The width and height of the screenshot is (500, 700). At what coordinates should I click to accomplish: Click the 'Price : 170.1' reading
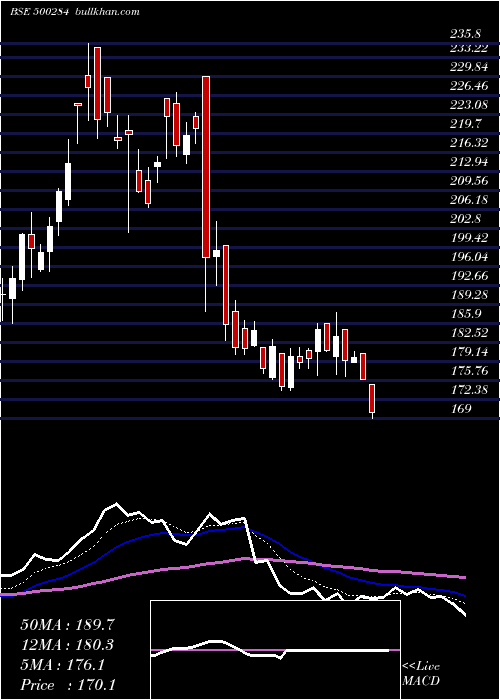(67, 685)
